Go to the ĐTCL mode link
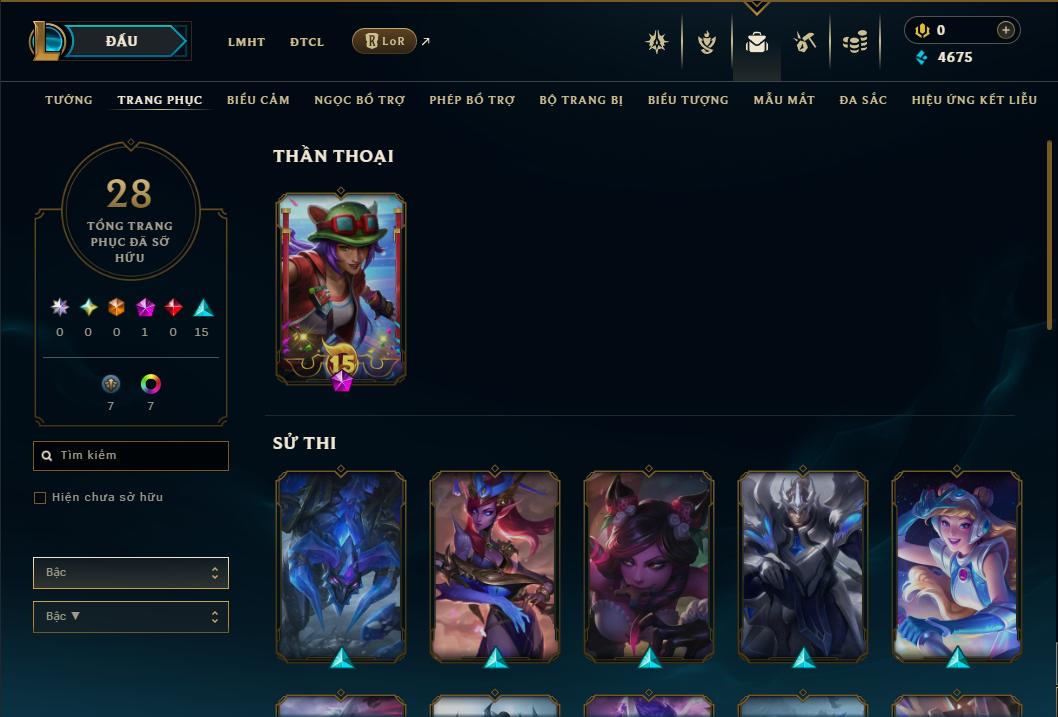Image resolution: width=1058 pixels, height=717 pixels. tap(307, 42)
